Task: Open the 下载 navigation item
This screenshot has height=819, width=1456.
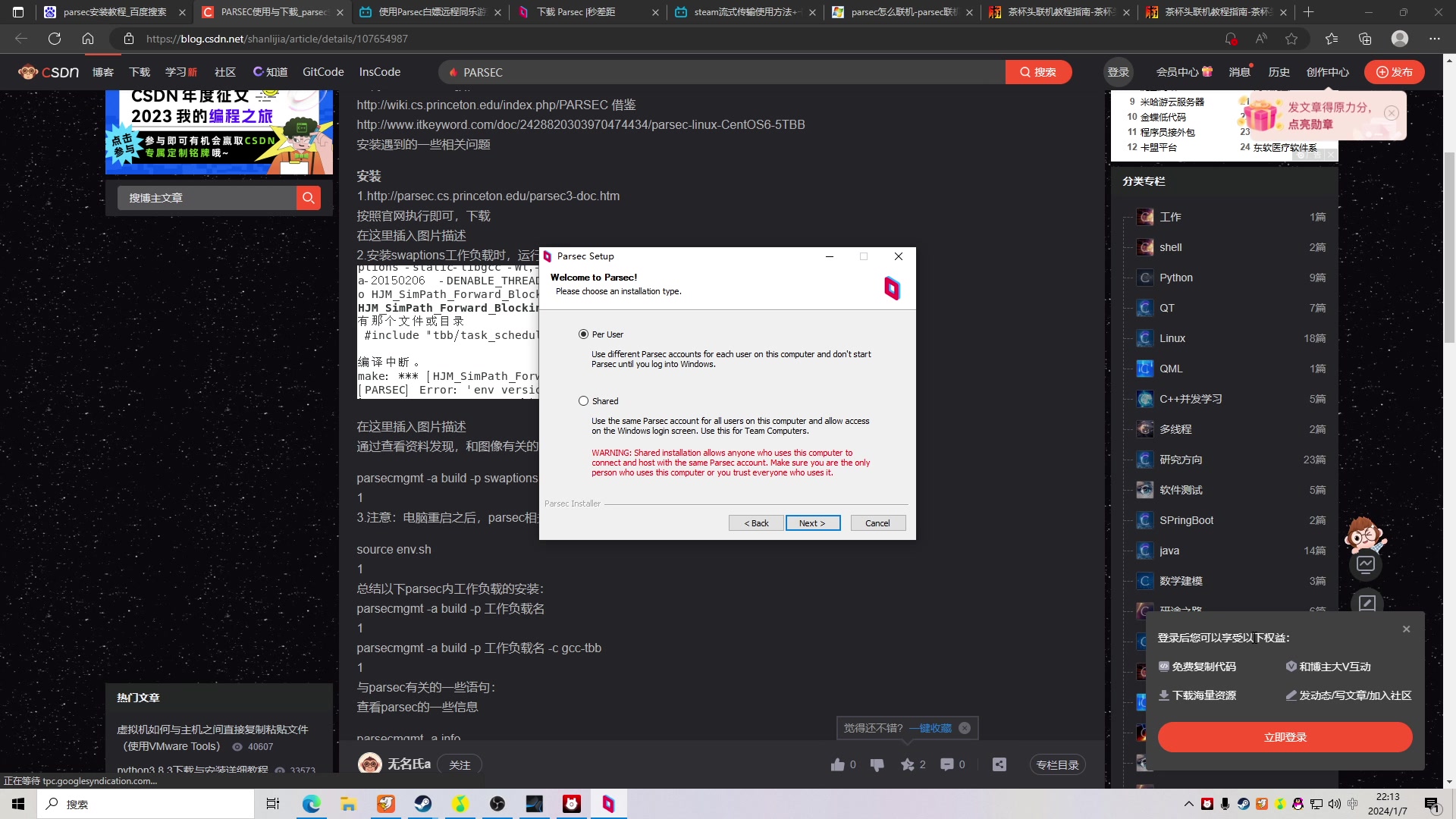Action: tap(140, 72)
